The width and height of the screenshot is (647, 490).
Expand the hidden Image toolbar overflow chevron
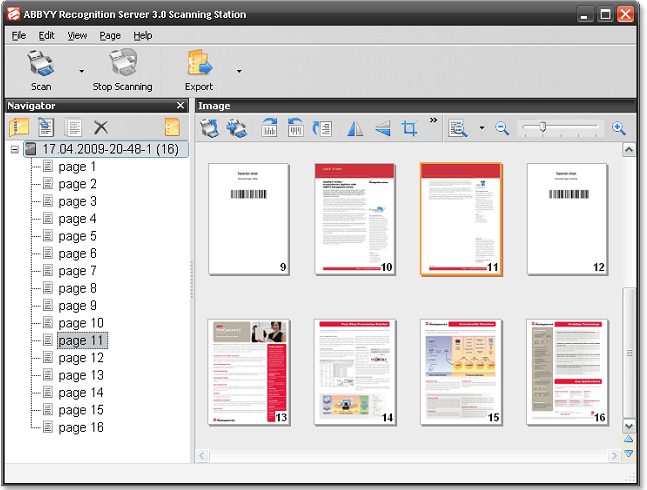pos(434,121)
